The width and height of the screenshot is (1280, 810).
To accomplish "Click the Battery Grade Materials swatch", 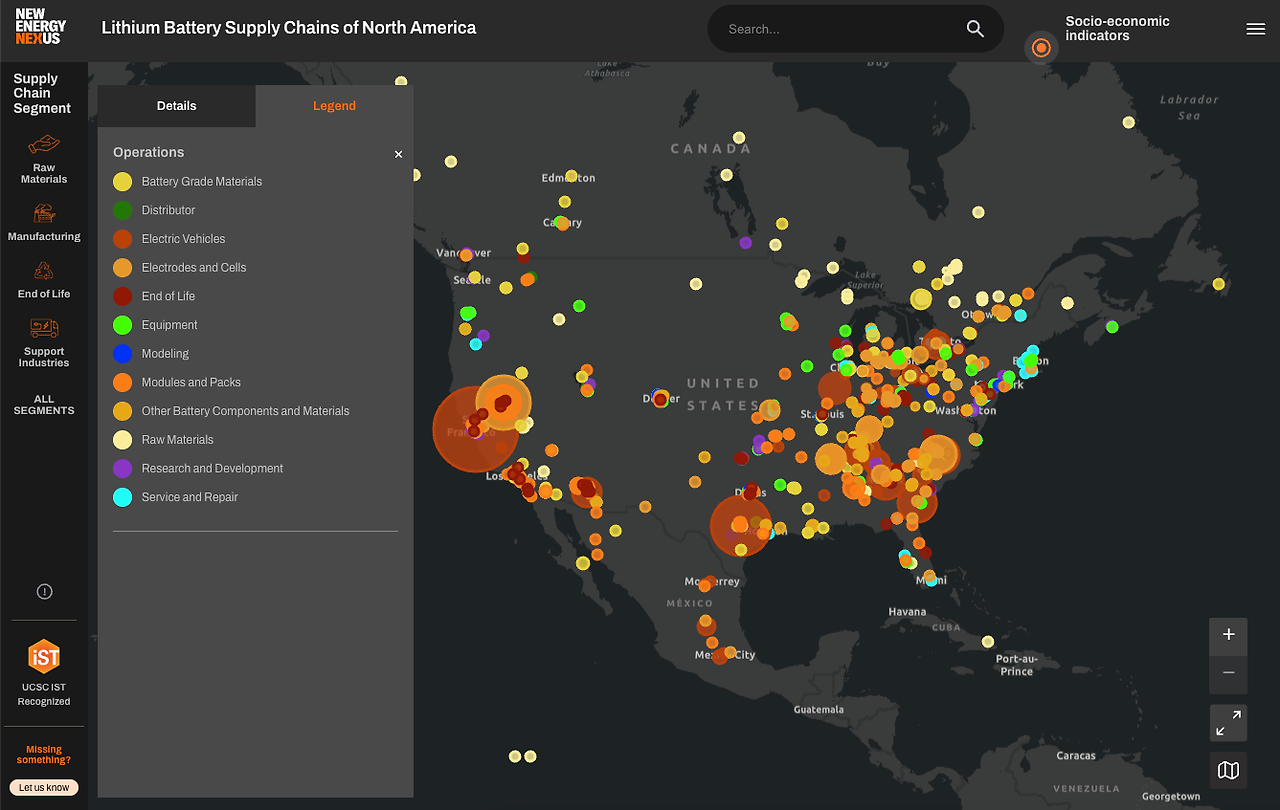I will point(122,182).
